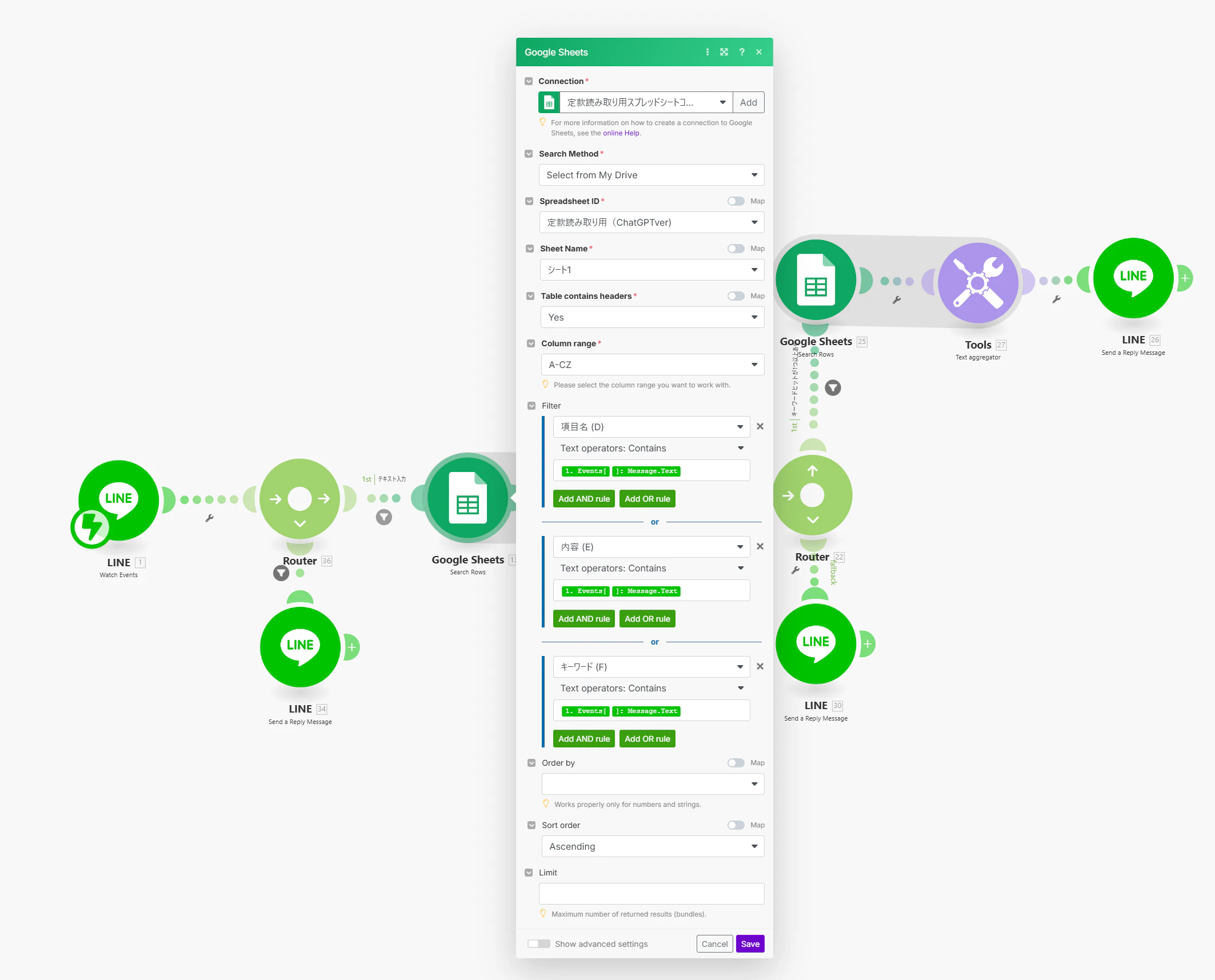
Task: Click Add OR rule under キーワード (F)
Action: point(648,739)
